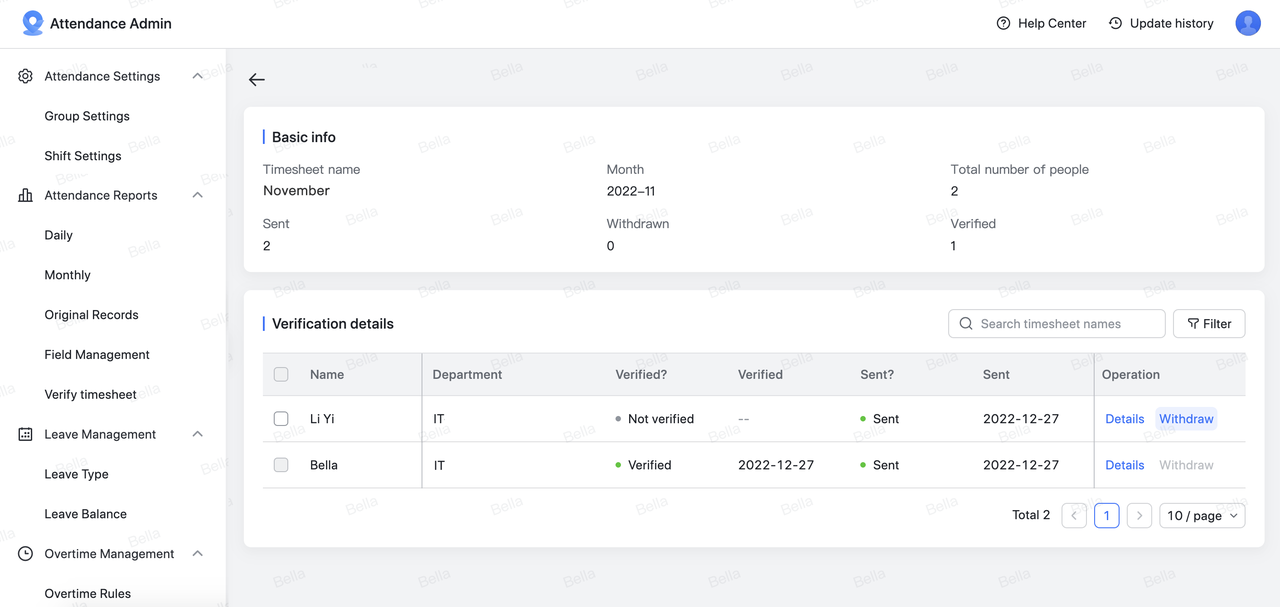Click the Help Center question mark icon
Screen dimensions: 1280x607
point(1003,23)
